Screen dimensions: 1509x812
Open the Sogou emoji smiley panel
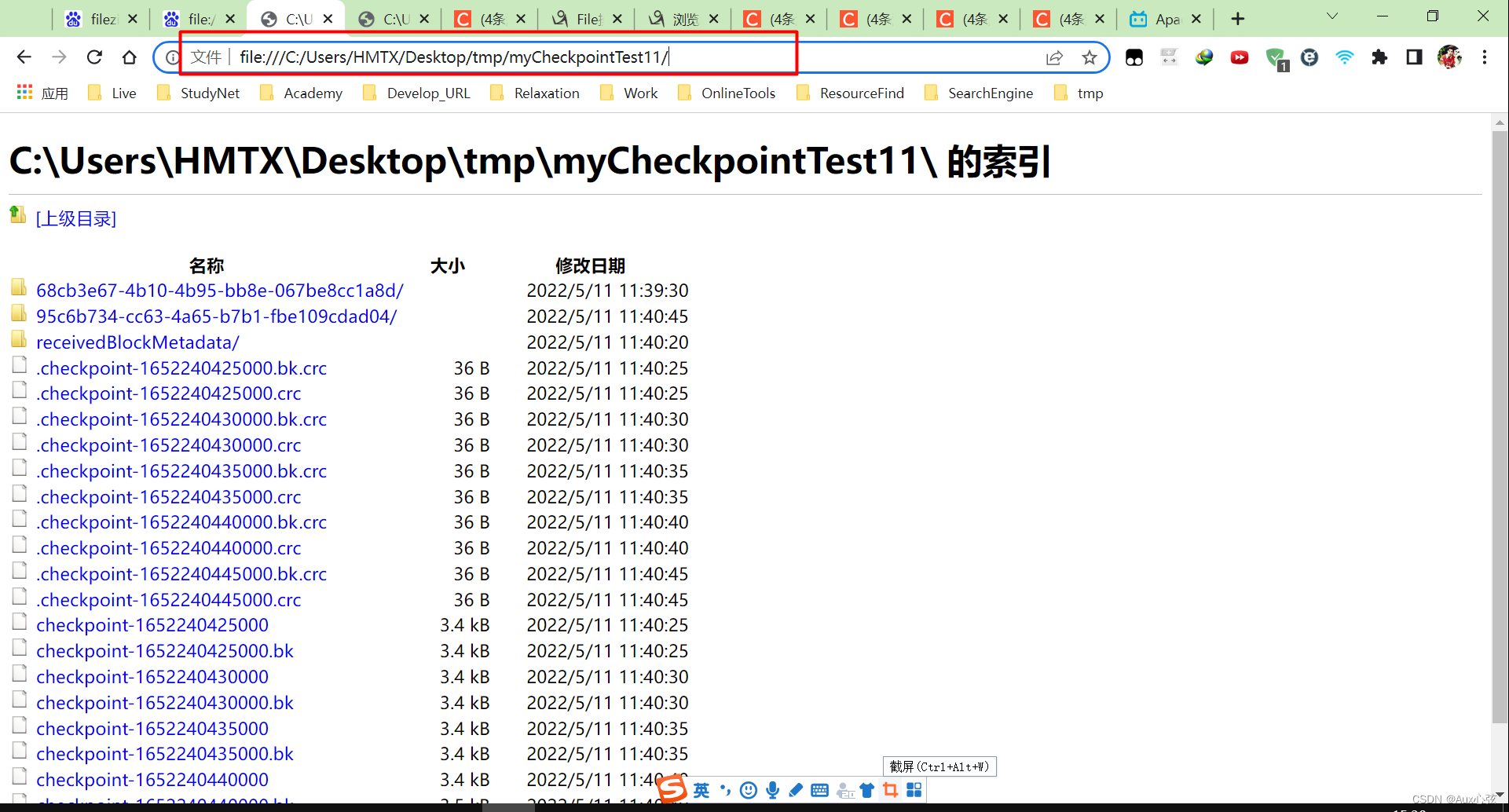(747, 790)
